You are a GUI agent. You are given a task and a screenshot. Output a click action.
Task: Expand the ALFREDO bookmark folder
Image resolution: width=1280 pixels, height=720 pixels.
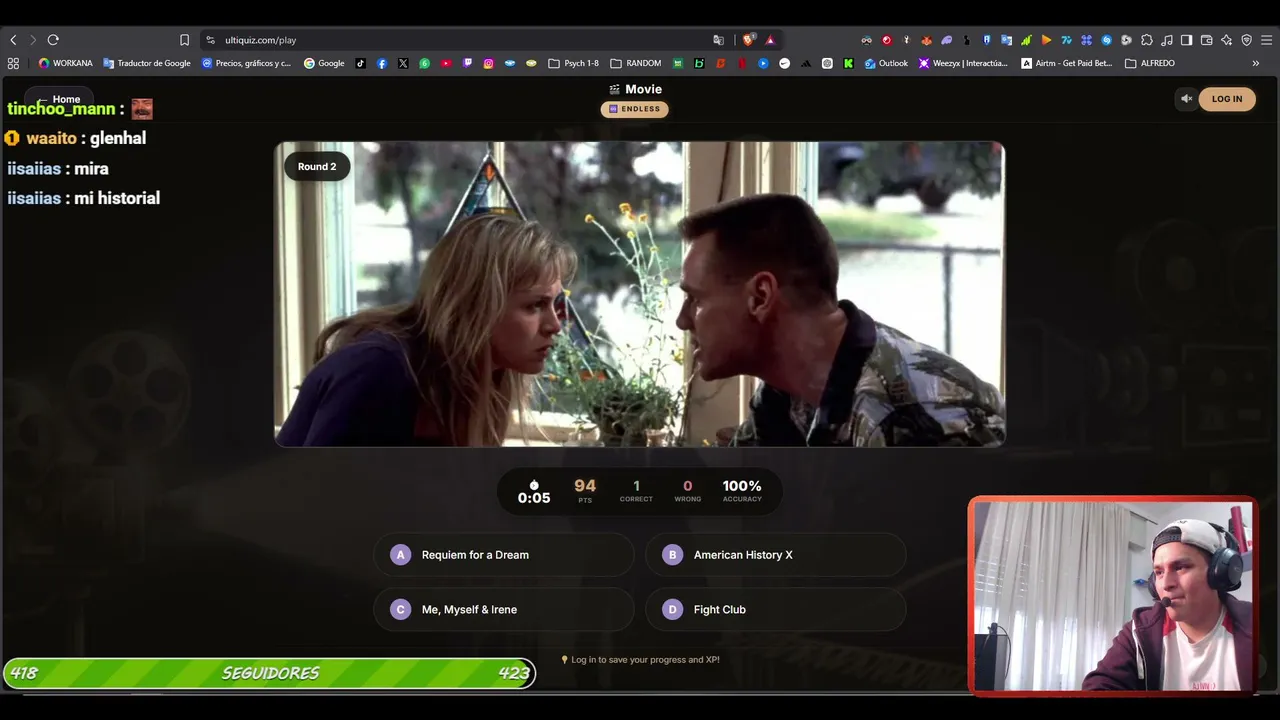click(x=1150, y=63)
